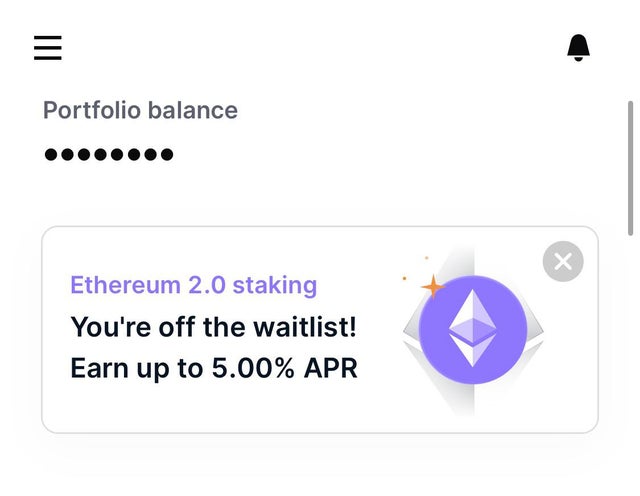Click the white Ethereum diamond logo
Image resolution: width=640 pixels, height=496 pixels.
point(473,328)
